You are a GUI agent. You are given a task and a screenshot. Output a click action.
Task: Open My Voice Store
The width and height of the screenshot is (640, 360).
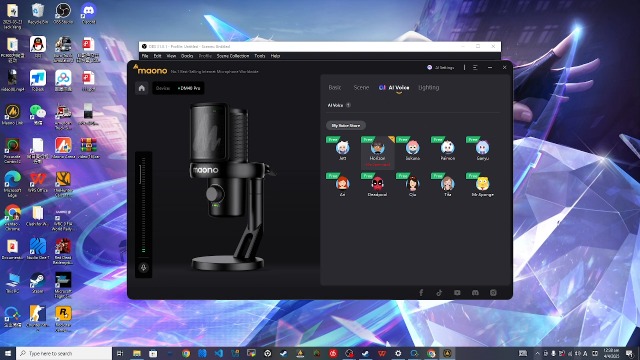346,125
